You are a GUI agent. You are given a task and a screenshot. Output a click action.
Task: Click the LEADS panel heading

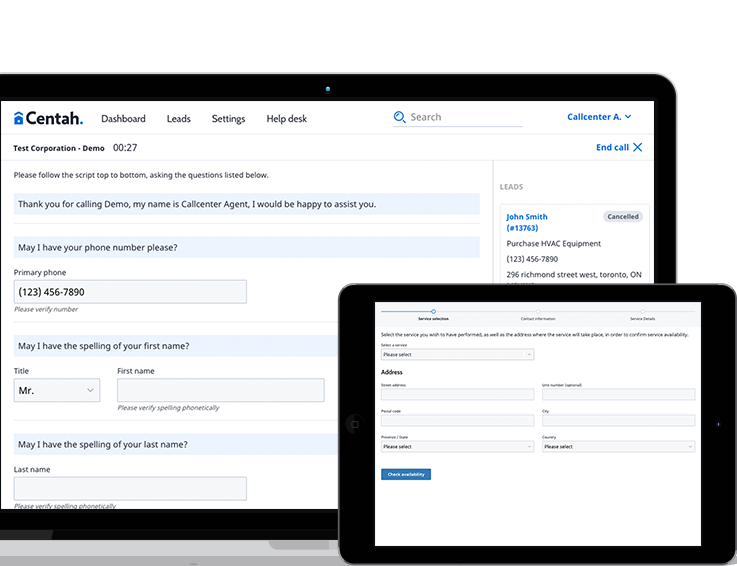tap(511, 187)
